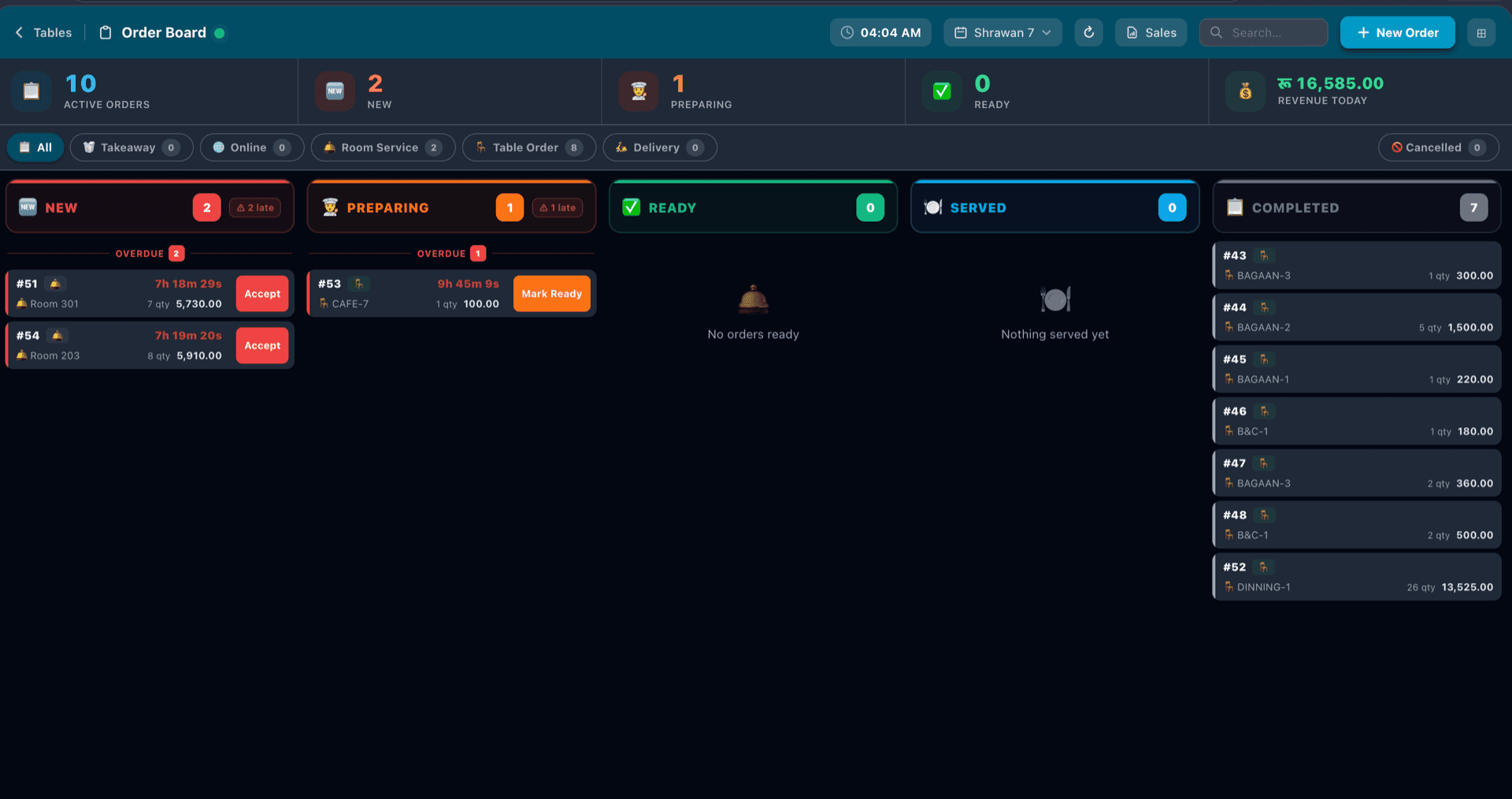The height and width of the screenshot is (799, 1512).
Task: Open completed order #48 B&C-1
Action: coord(1356,526)
